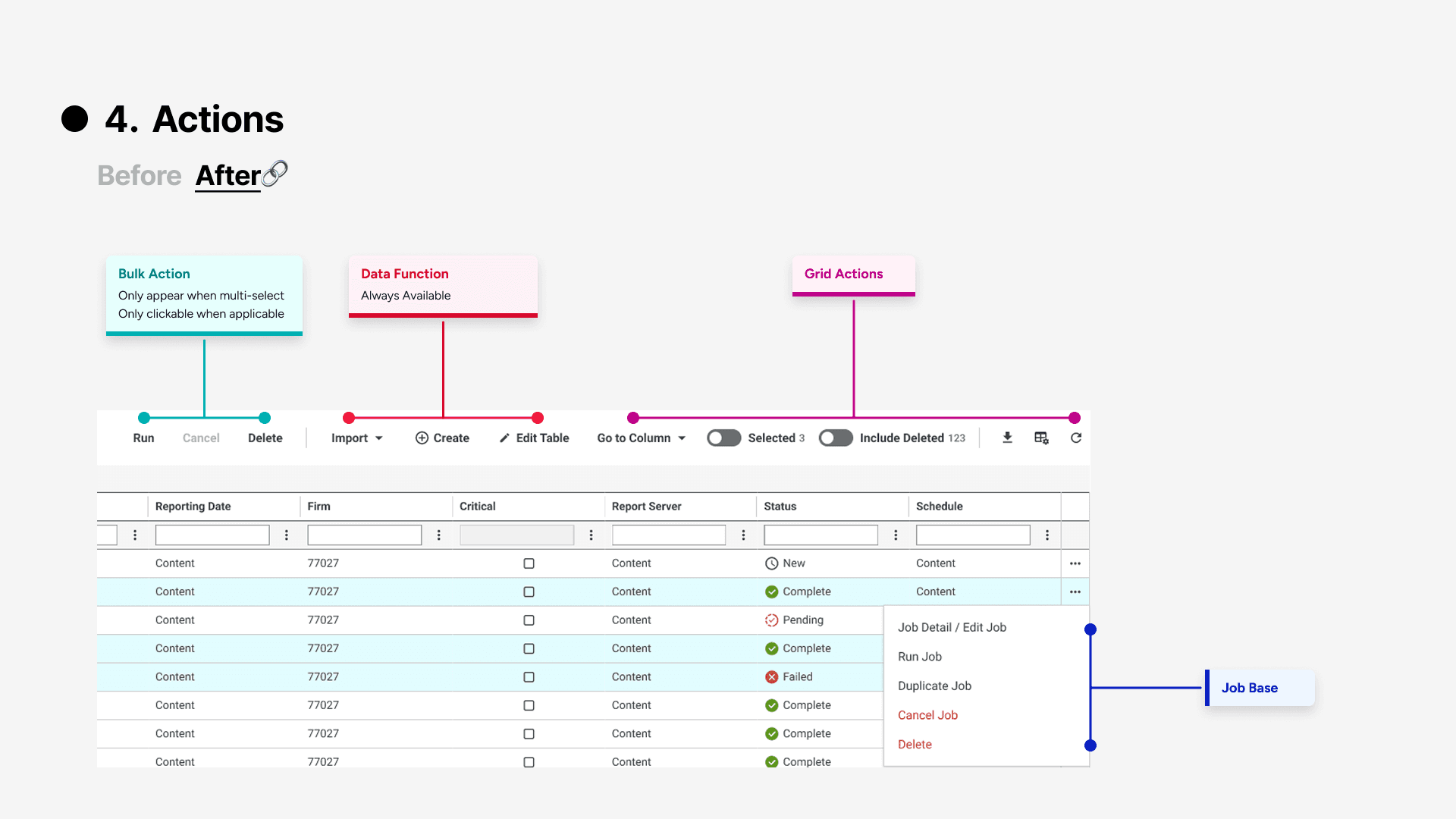Open the Import dropdown
The width and height of the screenshot is (1456, 819).
coord(357,438)
